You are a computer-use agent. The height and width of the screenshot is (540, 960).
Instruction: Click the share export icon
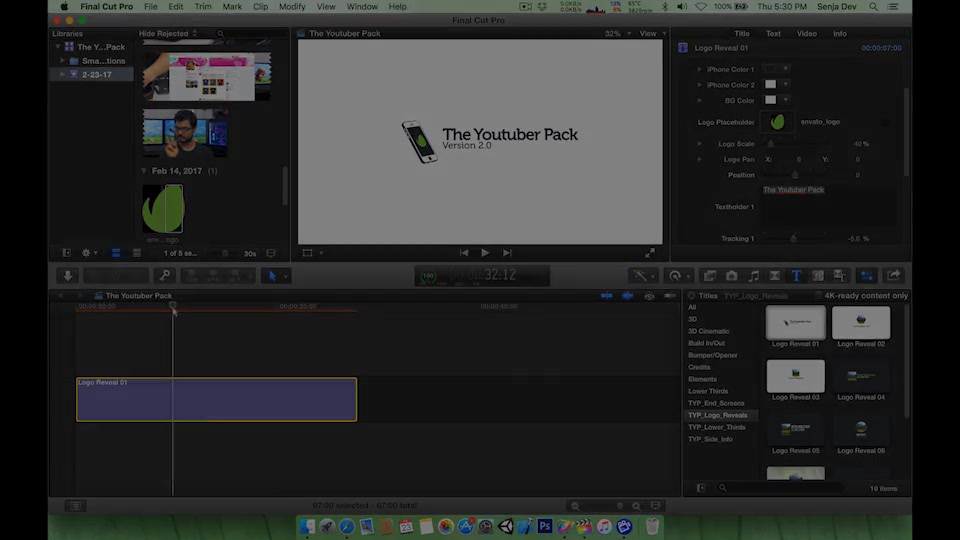(894, 276)
